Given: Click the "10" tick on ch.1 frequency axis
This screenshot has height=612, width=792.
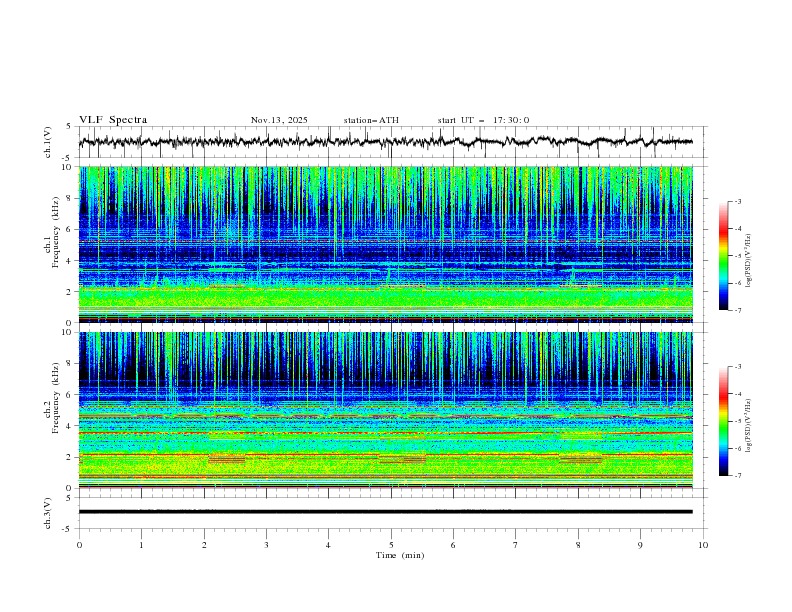Looking at the screenshot, I should point(68,167).
